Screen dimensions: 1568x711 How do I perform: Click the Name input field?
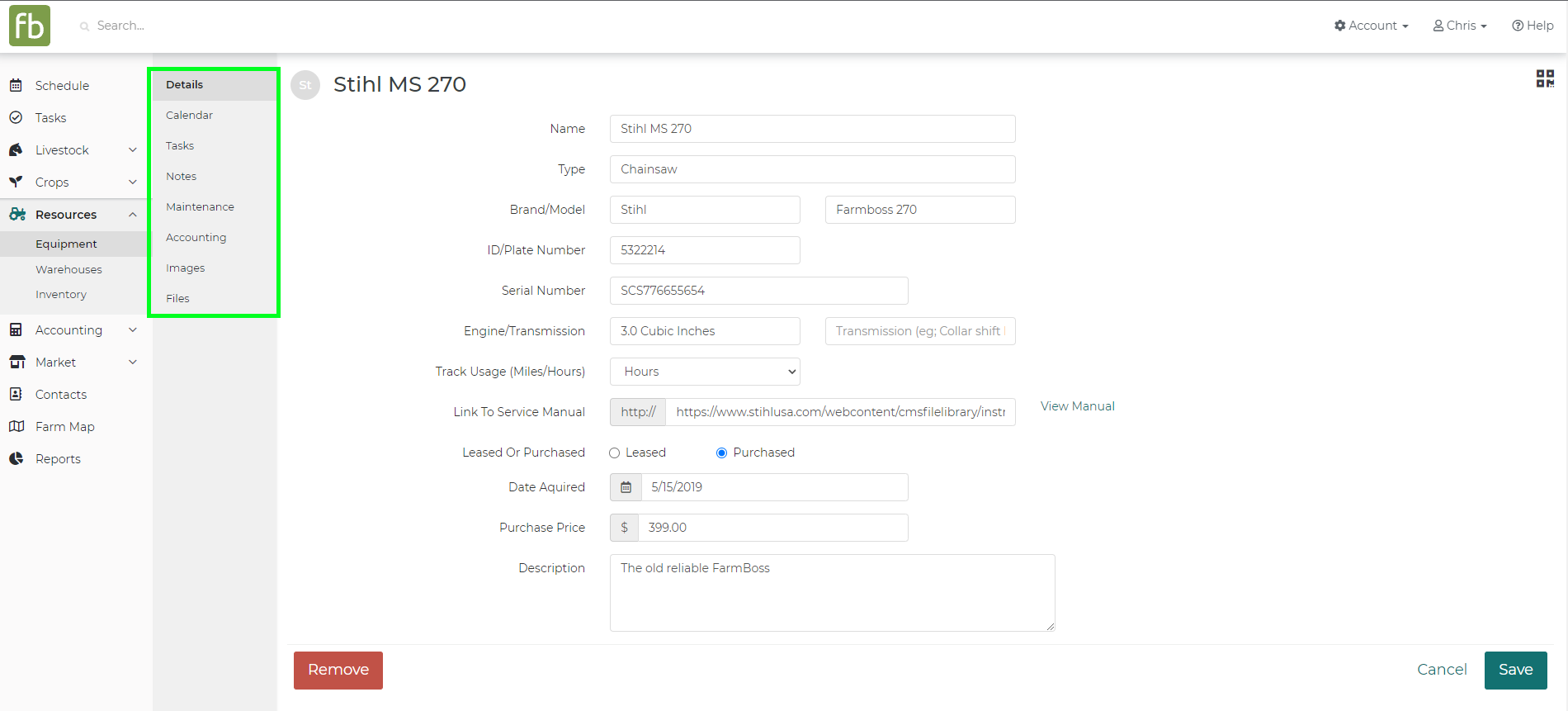tap(812, 129)
